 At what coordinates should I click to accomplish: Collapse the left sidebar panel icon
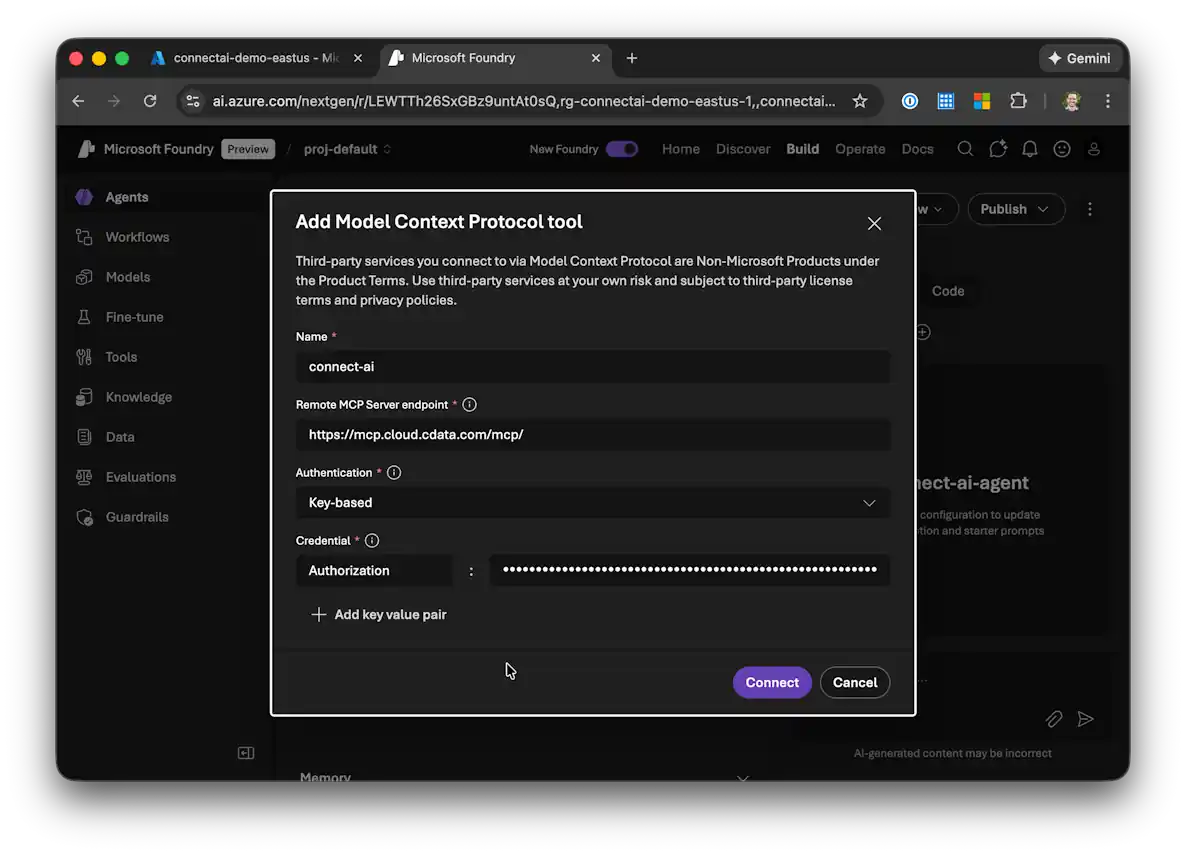(246, 753)
